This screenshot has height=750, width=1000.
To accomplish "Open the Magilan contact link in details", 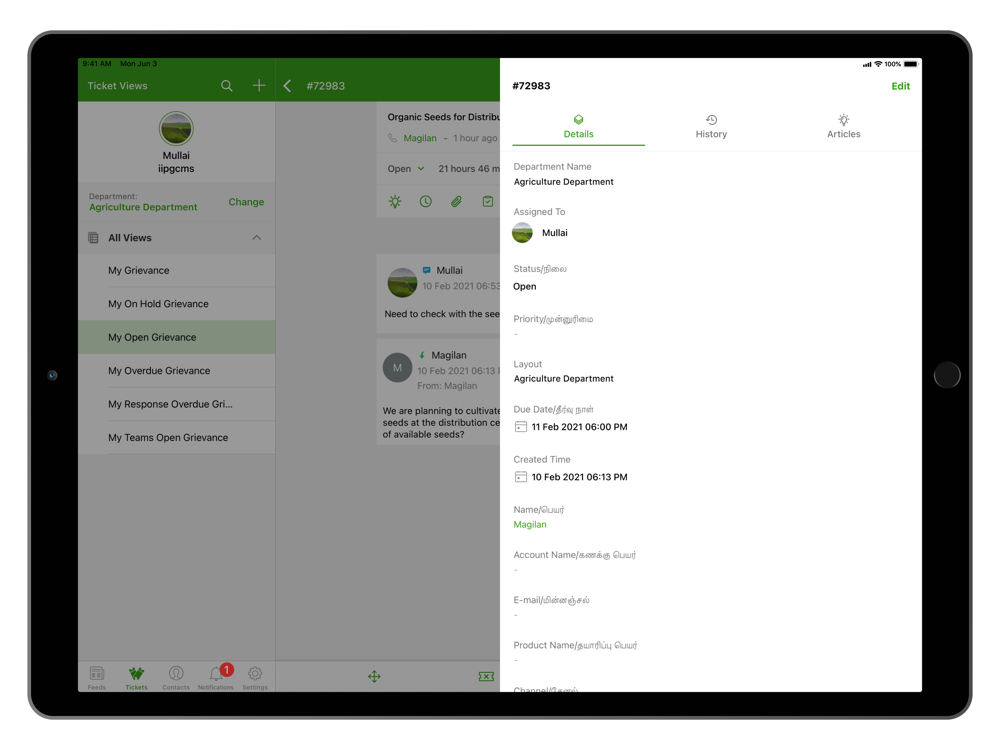I will [x=530, y=524].
